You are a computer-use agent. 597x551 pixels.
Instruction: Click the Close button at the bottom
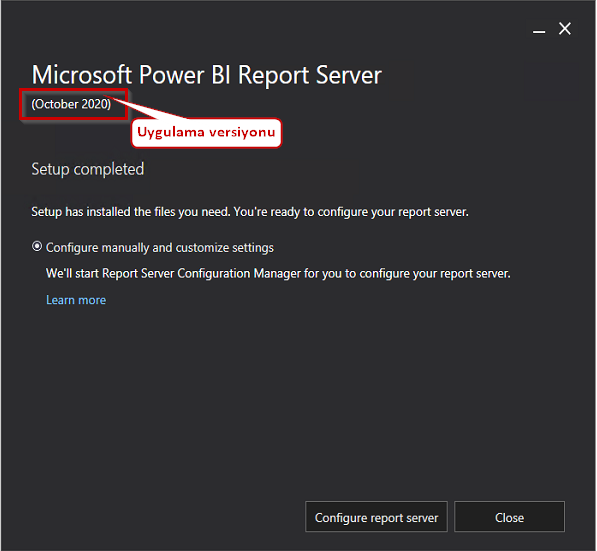(x=509, y=517)
